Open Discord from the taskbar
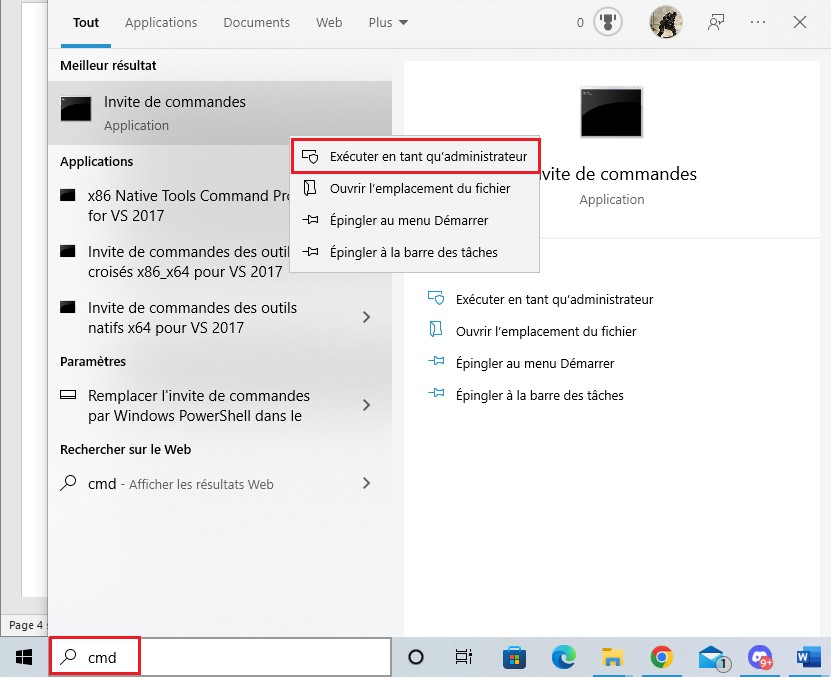The height and width of the screenshot is (677, 831). click(x=761, y=657)
